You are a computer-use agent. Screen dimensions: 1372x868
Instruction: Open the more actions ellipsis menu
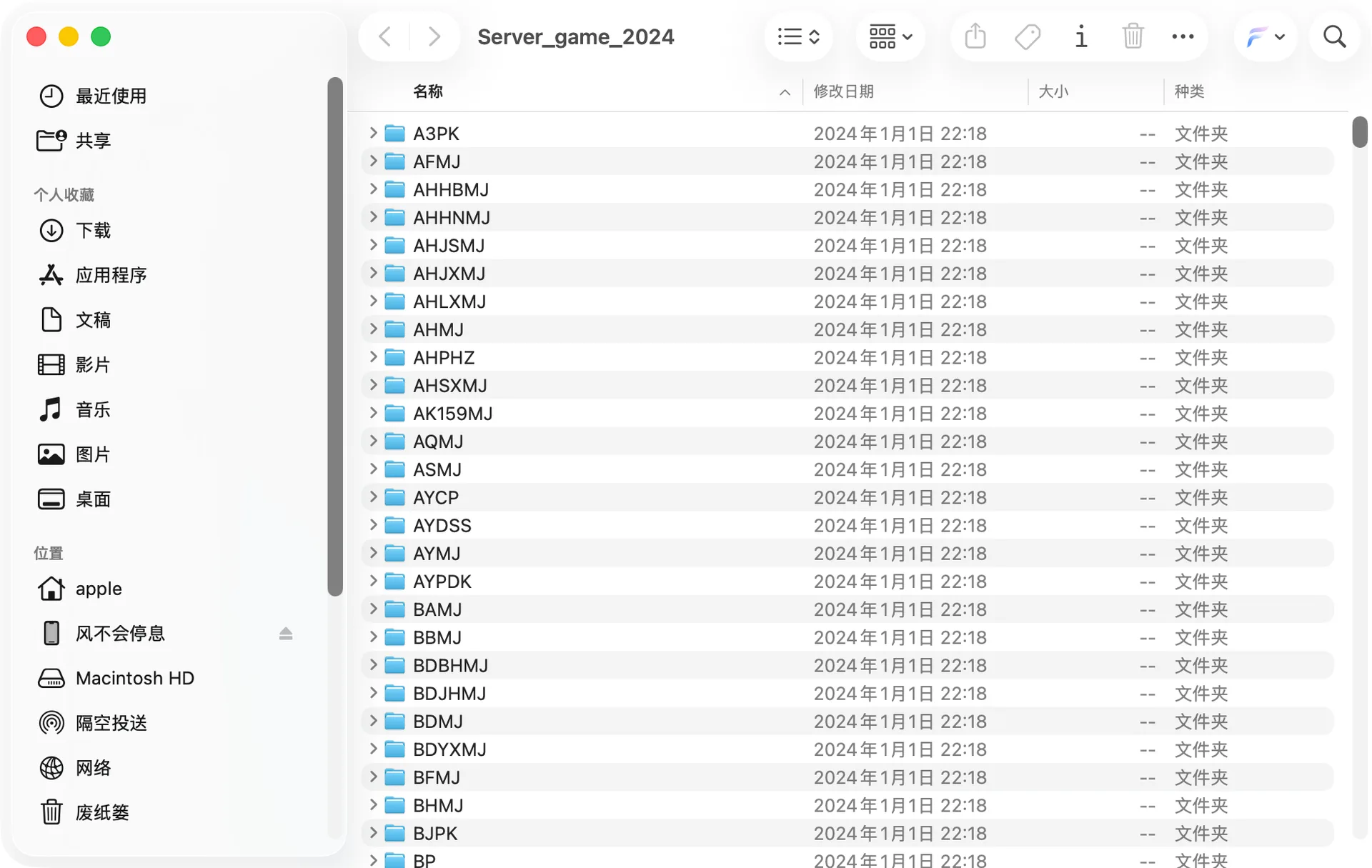pyautogui.click(x=1183, y=36)
